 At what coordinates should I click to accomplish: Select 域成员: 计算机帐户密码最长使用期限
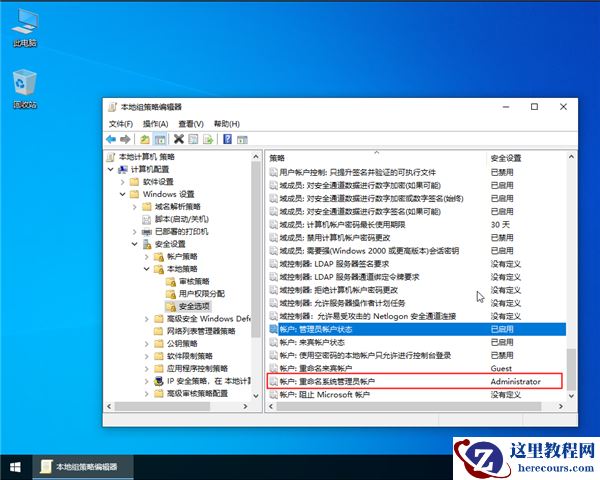[416, 225]
